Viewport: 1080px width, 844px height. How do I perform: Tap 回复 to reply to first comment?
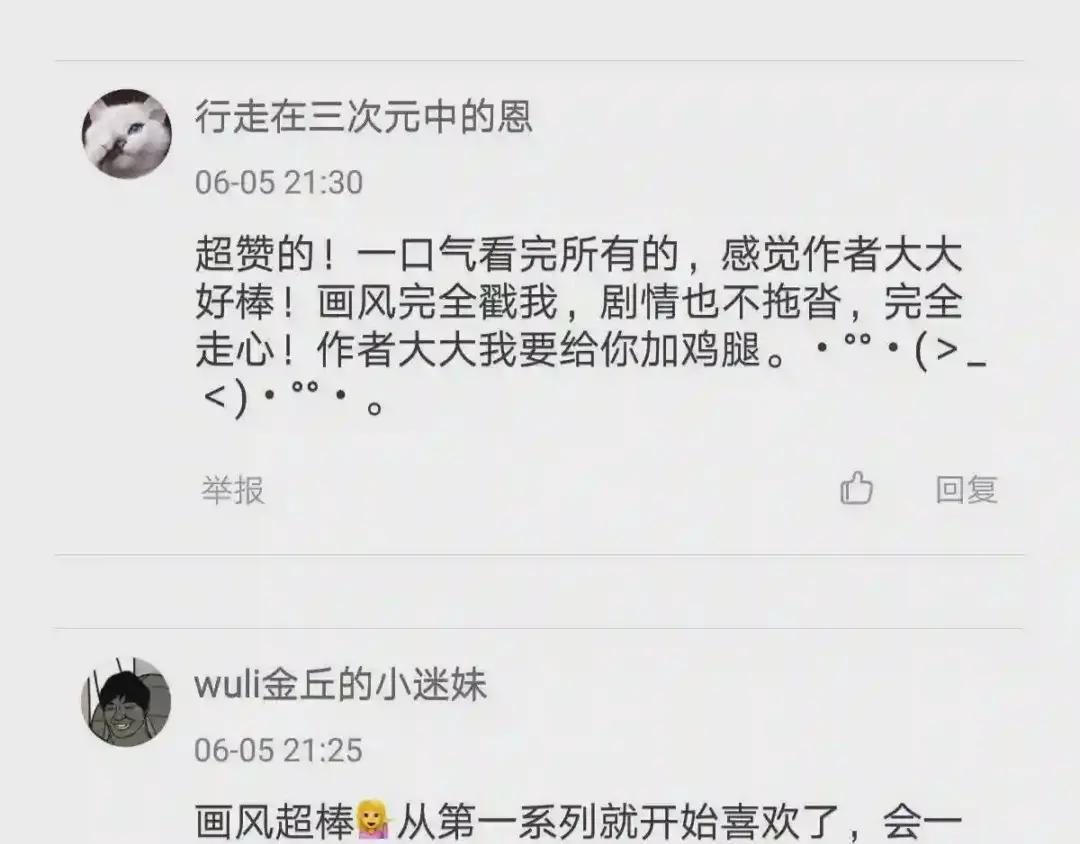point(966,490)
